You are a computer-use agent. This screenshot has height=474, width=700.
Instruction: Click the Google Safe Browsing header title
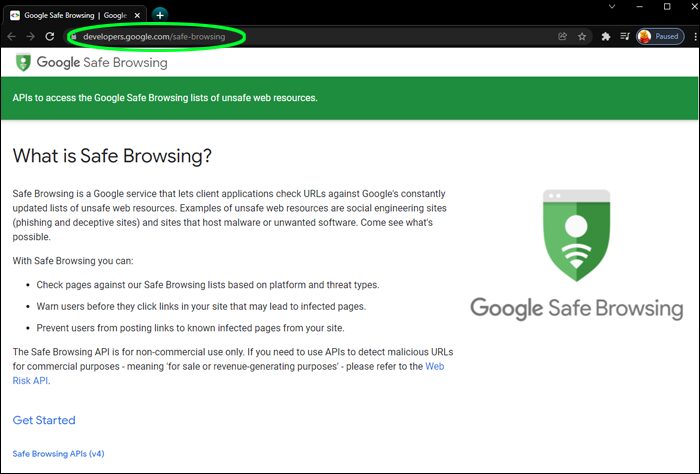pos(102,62)
